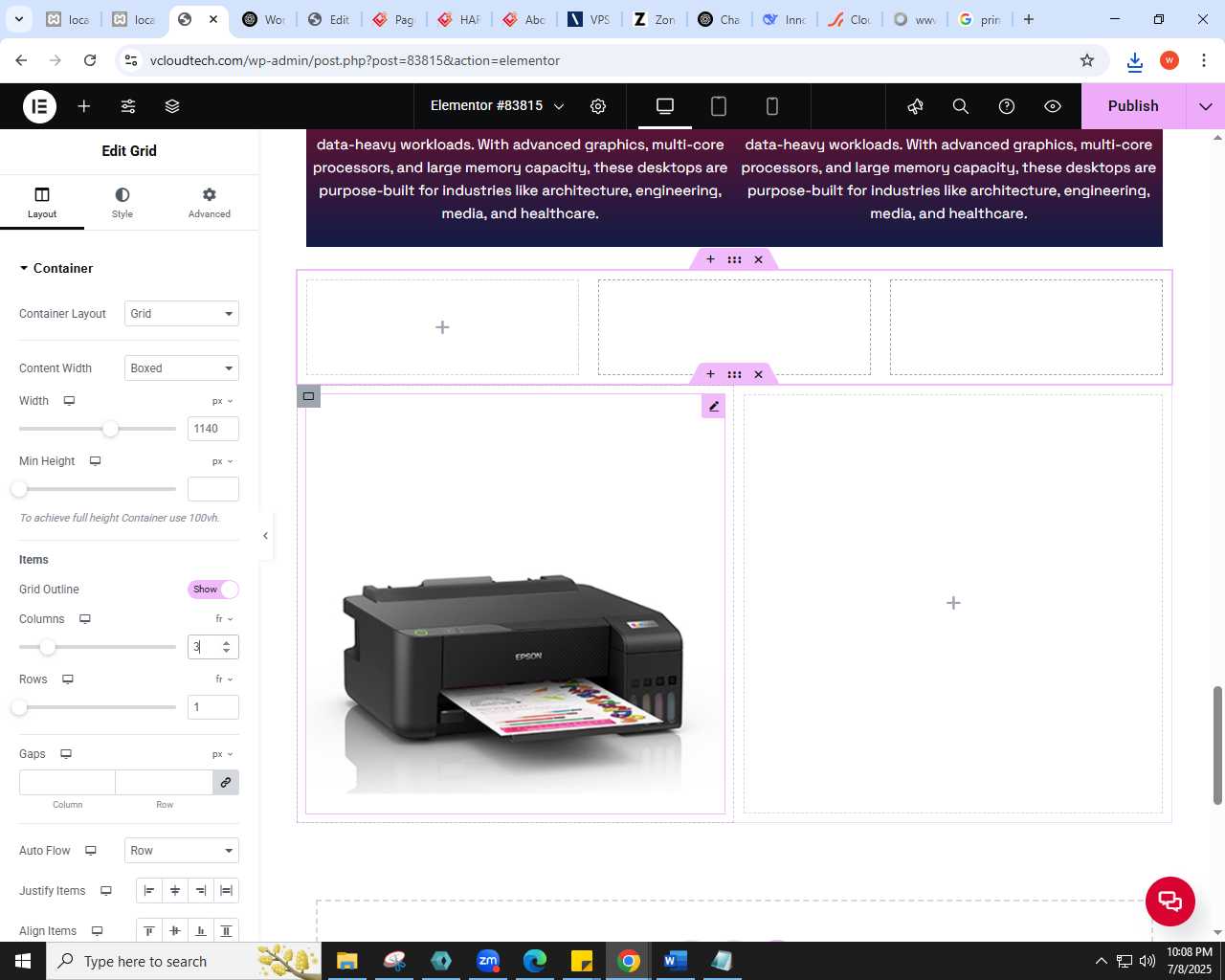Switch to the Layout tab
The image size is (1225, 980).
point(42,202)
